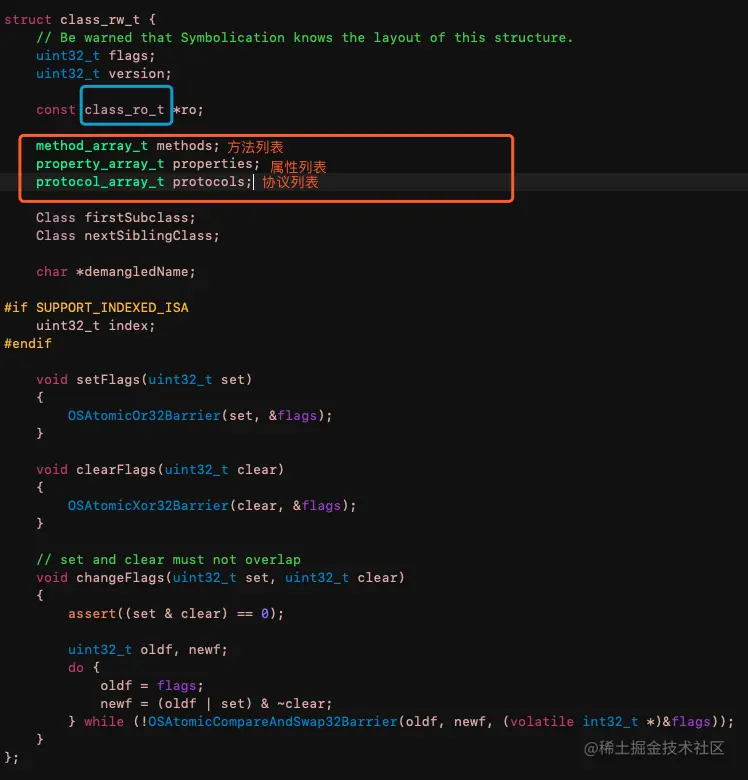Click the "while" keyword
Viewport: 748px width, 780px height.
(x=104, y=721)
